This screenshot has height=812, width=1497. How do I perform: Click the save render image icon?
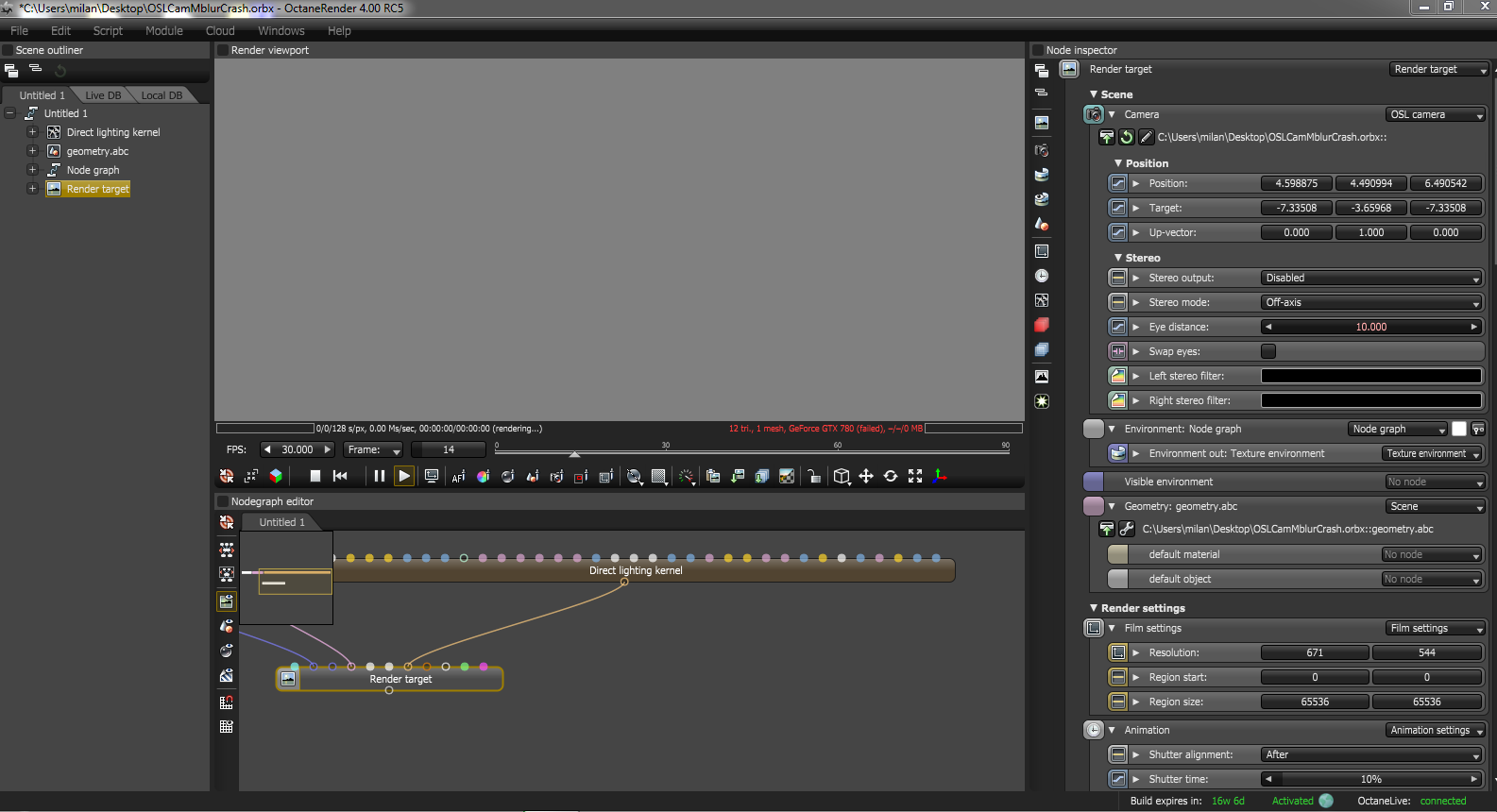click(738, 477)
